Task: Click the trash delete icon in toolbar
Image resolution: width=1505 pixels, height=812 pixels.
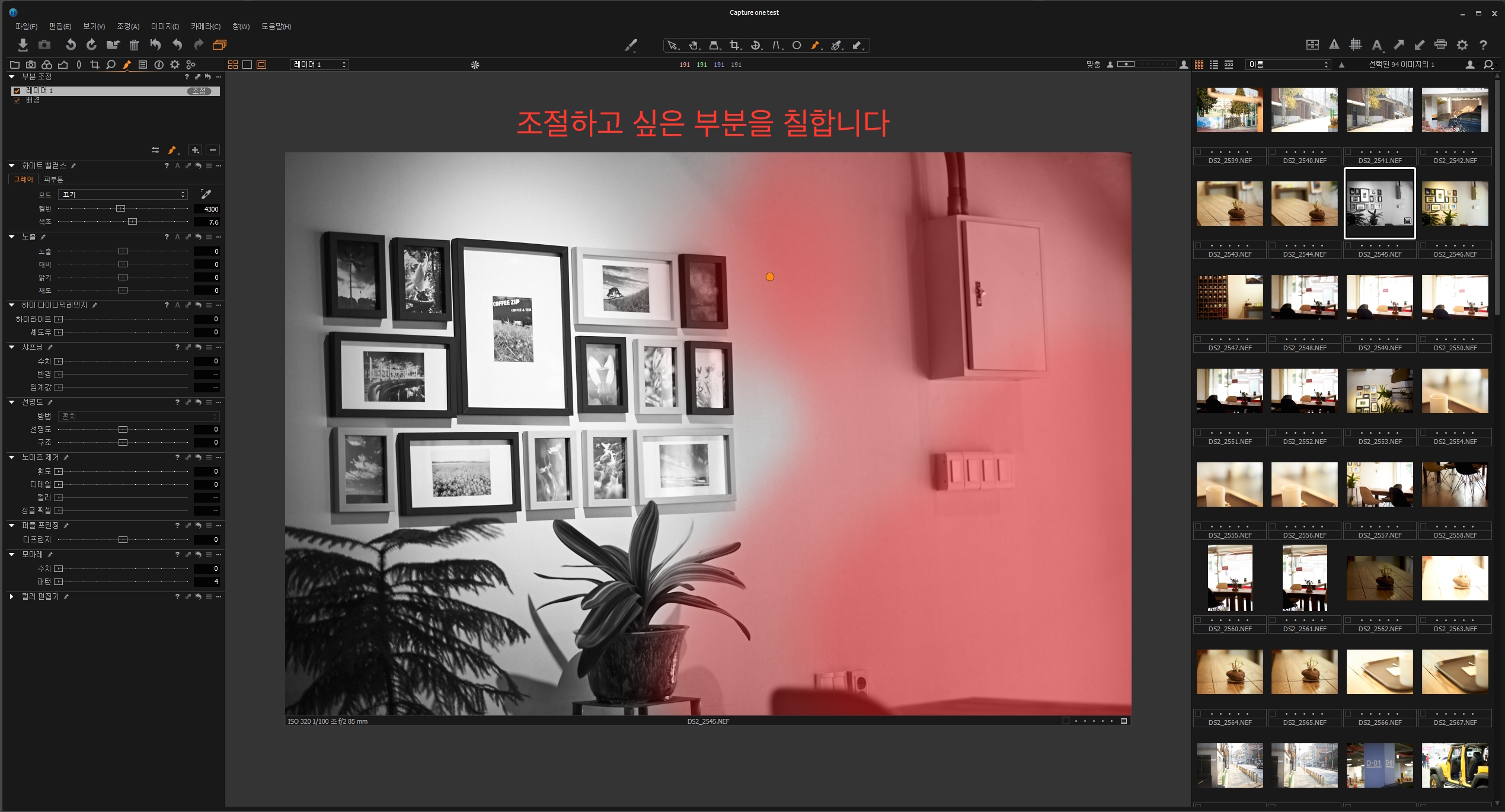Action: point(134,44)
